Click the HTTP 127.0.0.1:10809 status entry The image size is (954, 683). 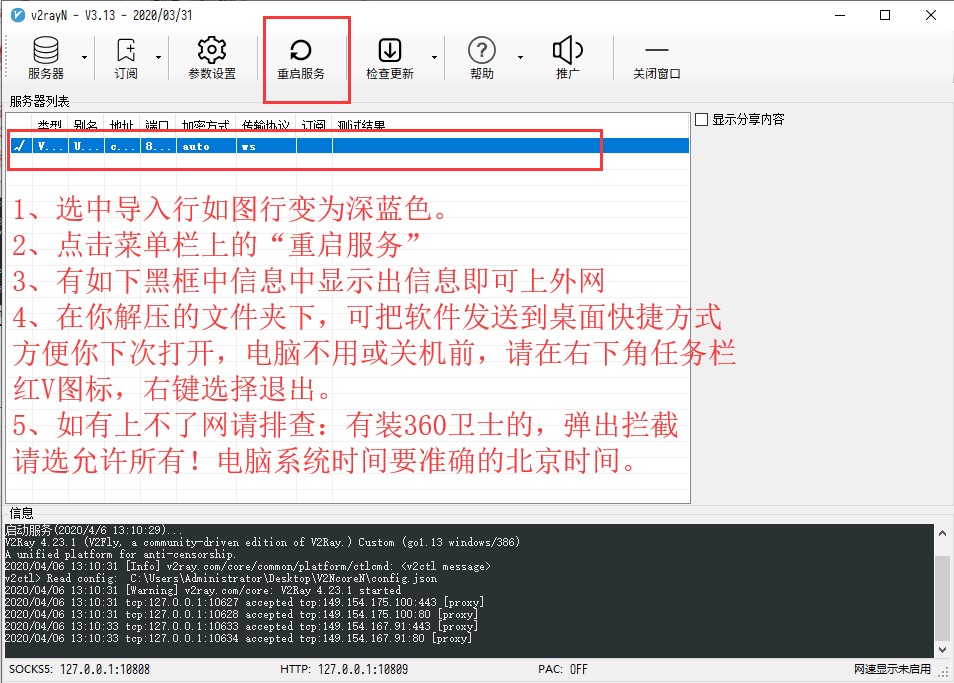pyautogui.click(x=344, y=669)
